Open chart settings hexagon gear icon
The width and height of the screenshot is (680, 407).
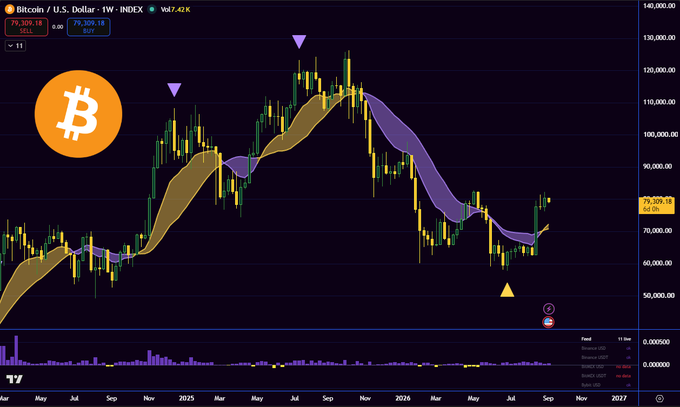pos(660,398)
